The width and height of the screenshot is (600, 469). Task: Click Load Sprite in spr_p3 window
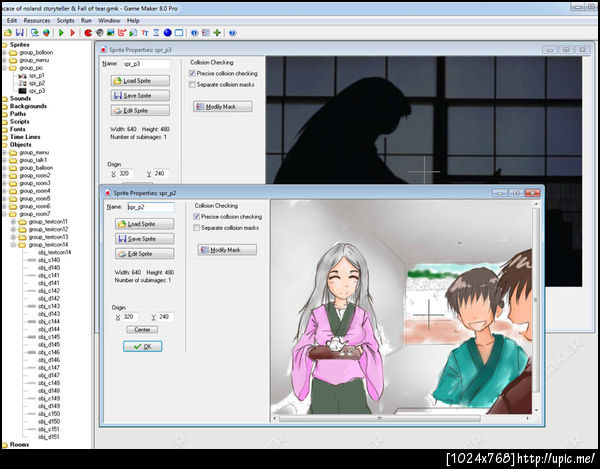[140, 81]
